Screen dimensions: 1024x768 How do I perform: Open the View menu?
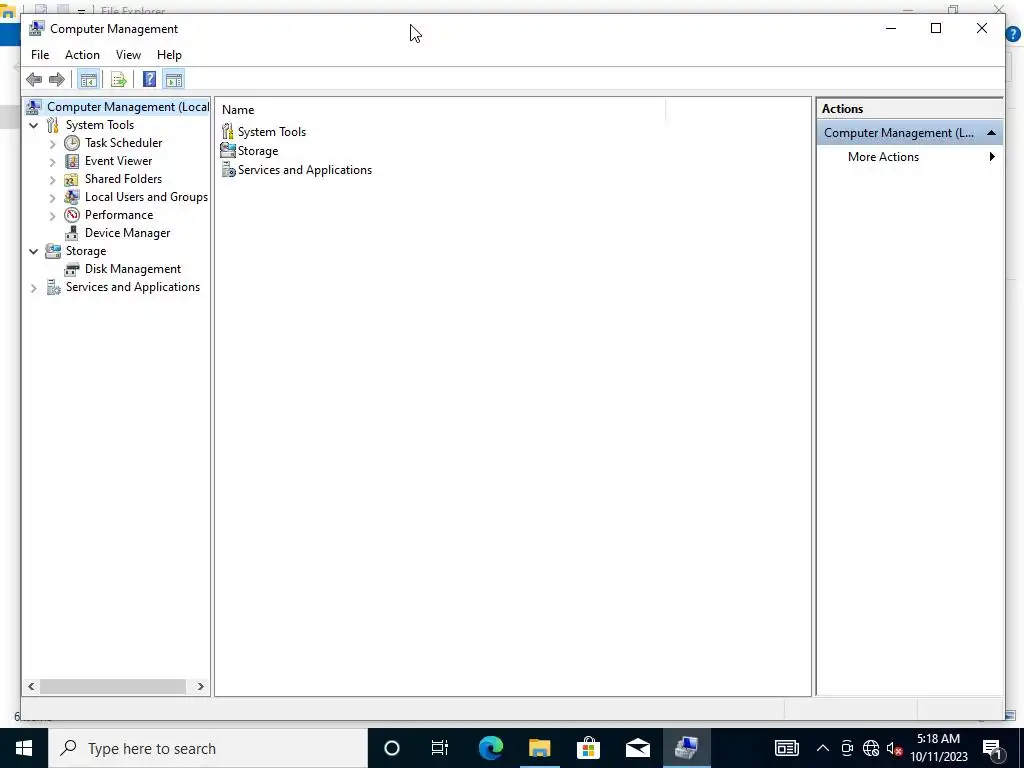(128, 55)
